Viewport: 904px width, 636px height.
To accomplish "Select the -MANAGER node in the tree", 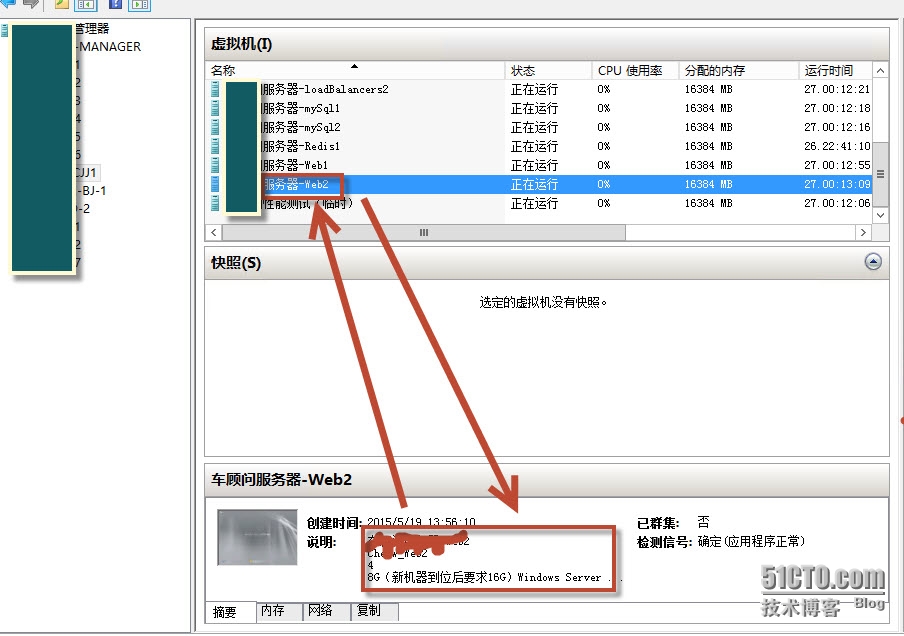I will tap(108, 46).
